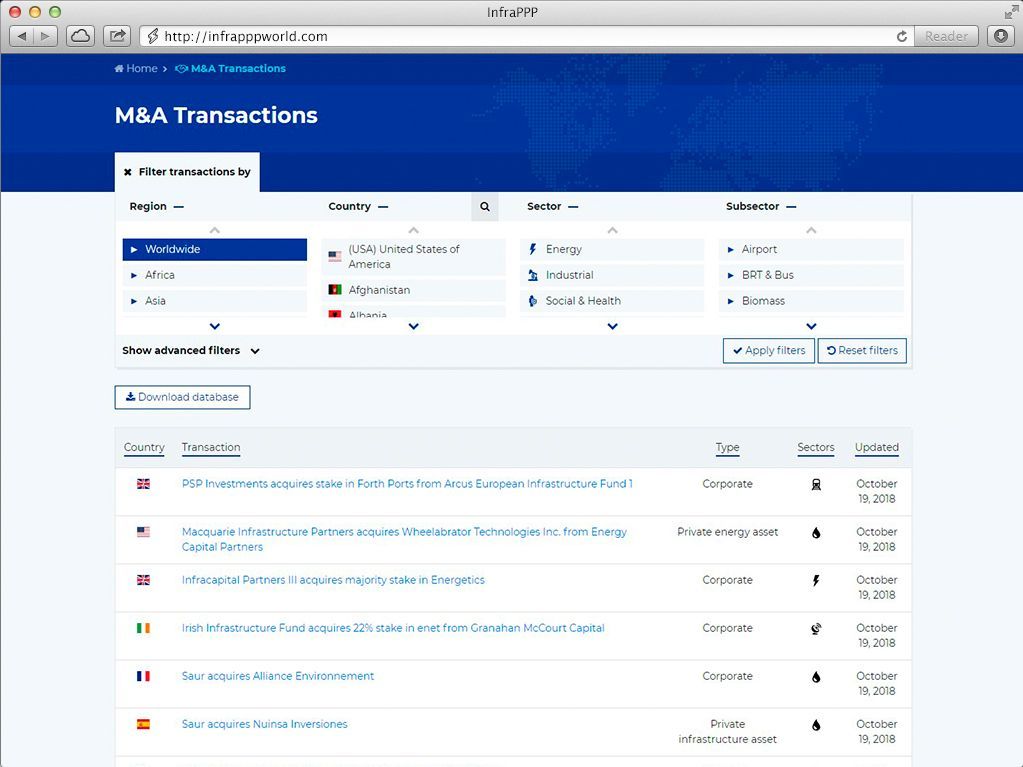Image resolution: width=1023 pixels, height=767 pixels.
Task: Open Saur acquires Alliance Environnement link
Action: (278, 676)
